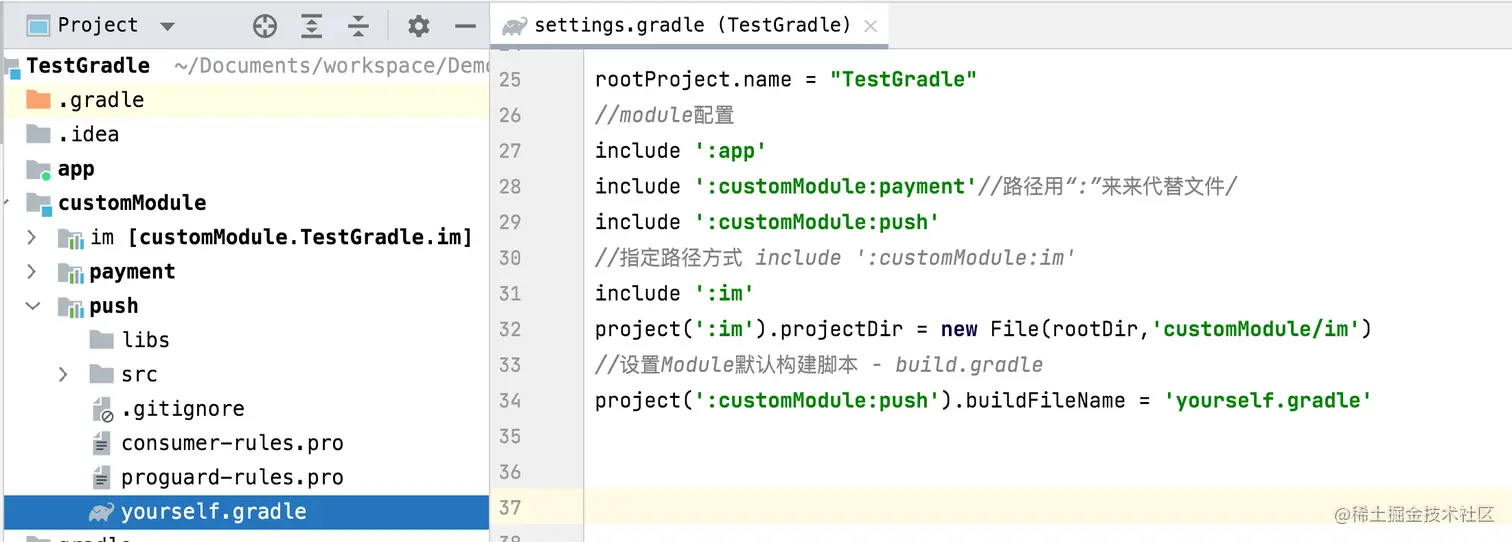
Task: Select the .idea folder
Action: (88, 134)
